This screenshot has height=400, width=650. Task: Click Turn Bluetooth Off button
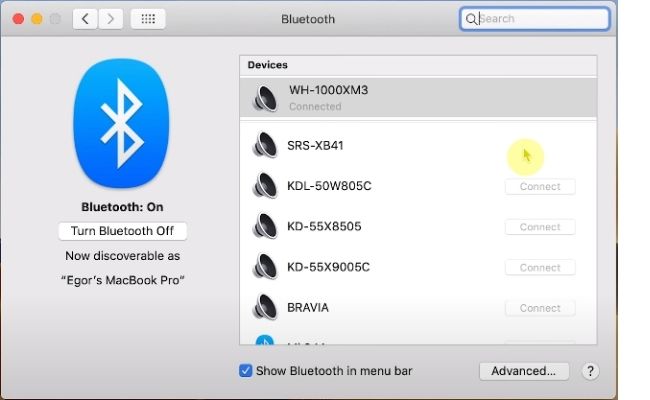click(122, 231)
